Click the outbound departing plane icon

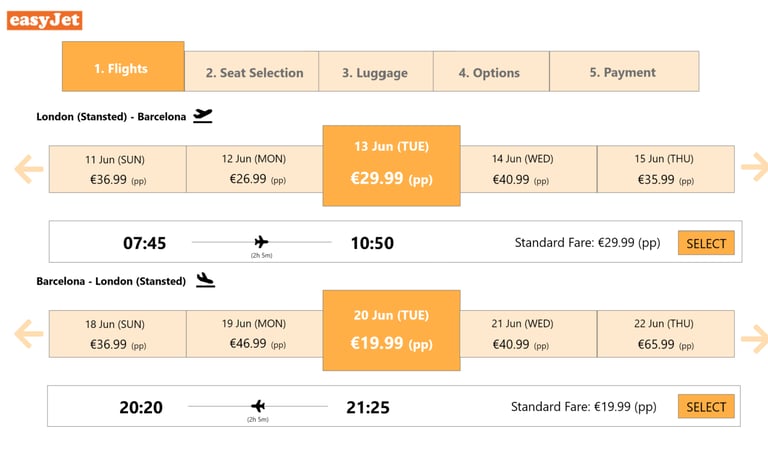click(203, 116)
